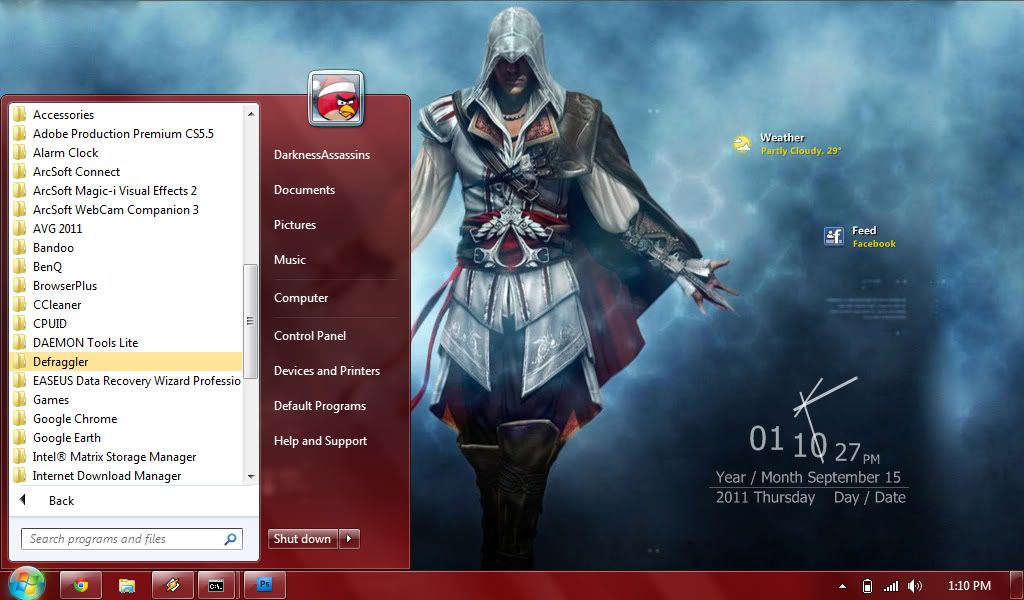Viewport: 1024px width, 600px height.
Task: Open the Command Prompt taskbar icon
Action: [217, 585]
